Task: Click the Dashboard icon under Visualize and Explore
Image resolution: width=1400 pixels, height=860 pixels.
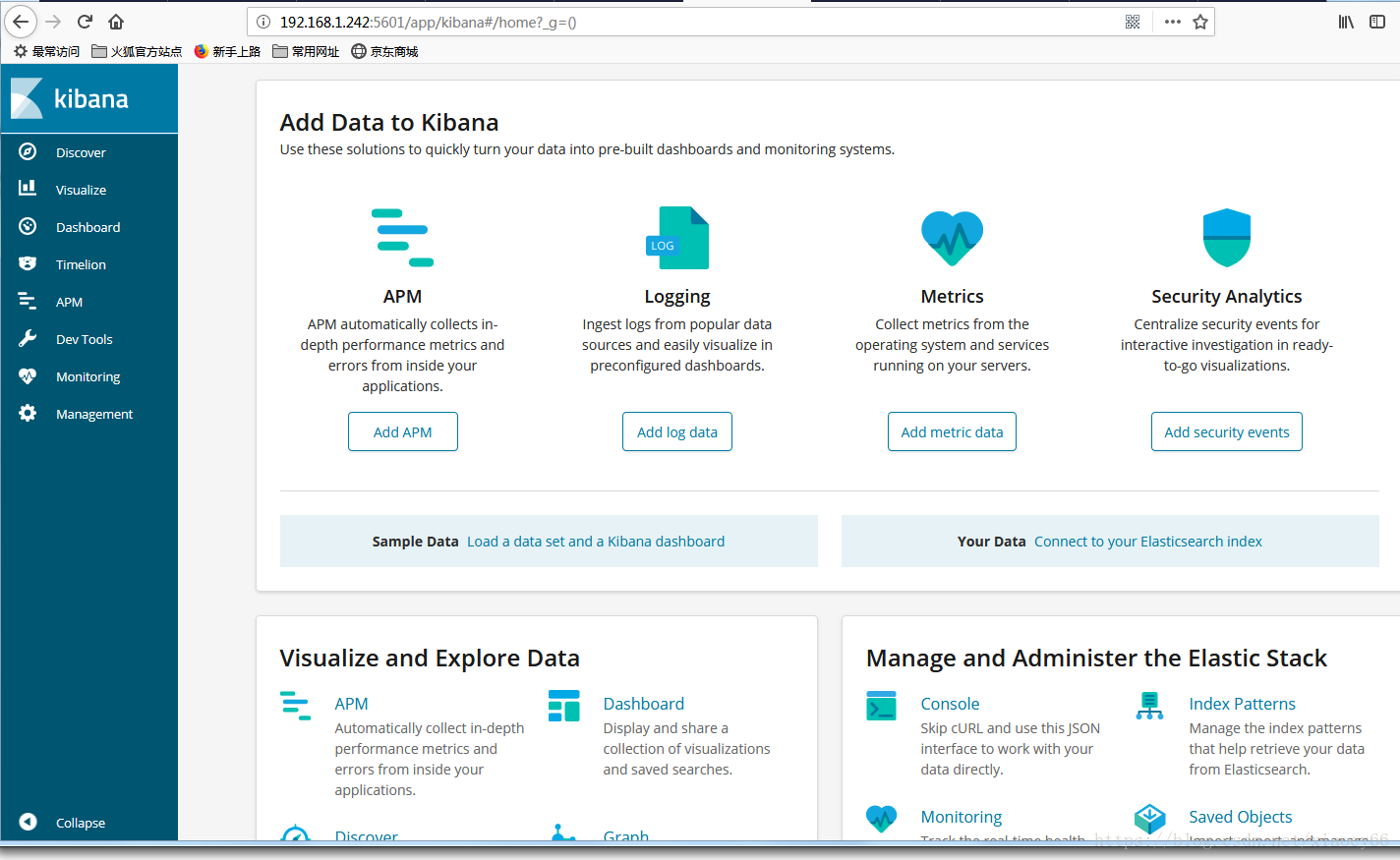Action: point(564,706)
